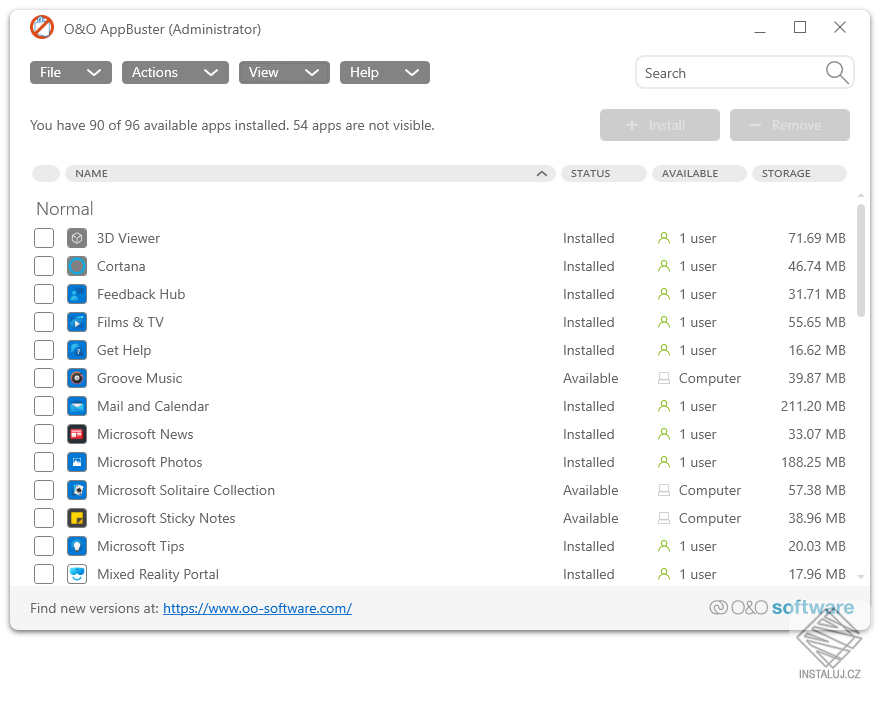Click the search magnifier icon

[837, 72]
